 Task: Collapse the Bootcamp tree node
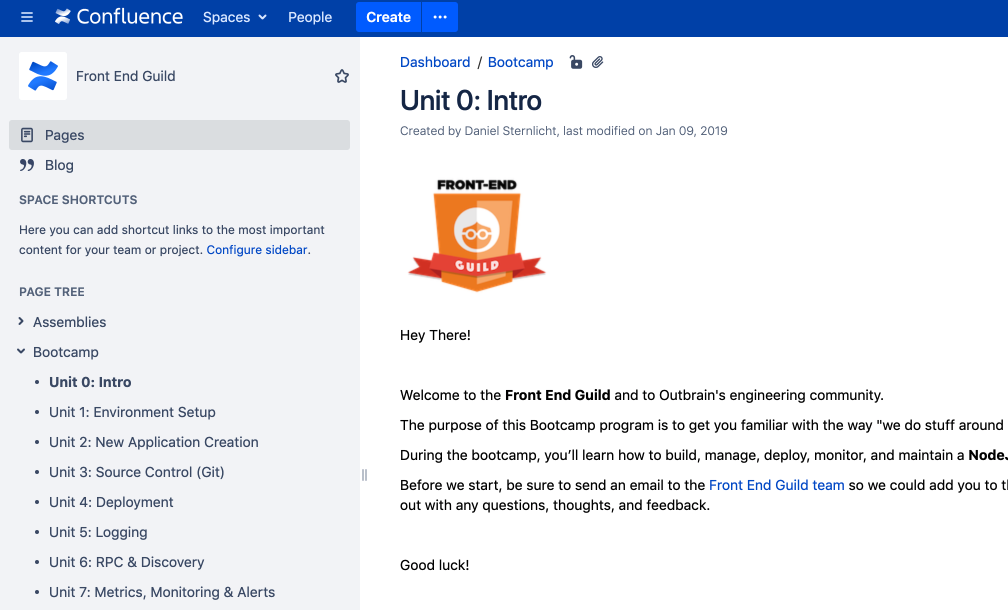[21, 352]
